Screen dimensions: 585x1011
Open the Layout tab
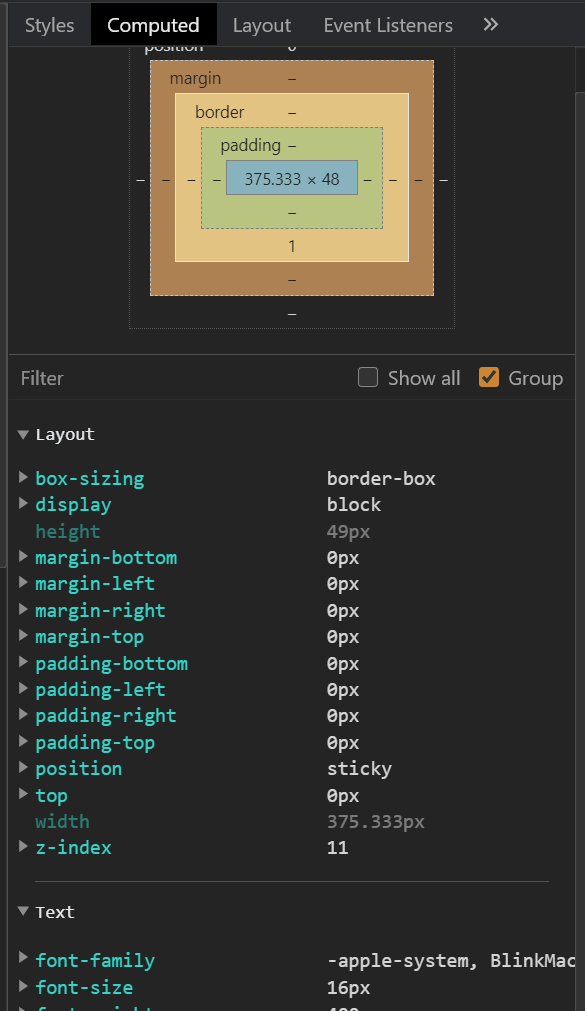(262, 25)
